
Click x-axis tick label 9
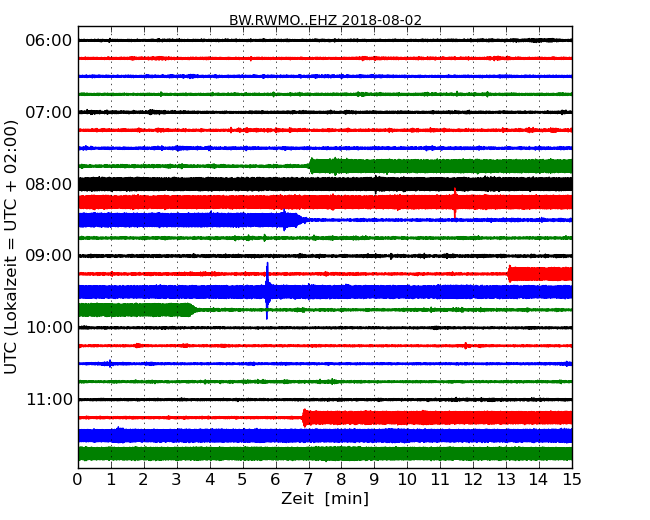pos(374,480)
